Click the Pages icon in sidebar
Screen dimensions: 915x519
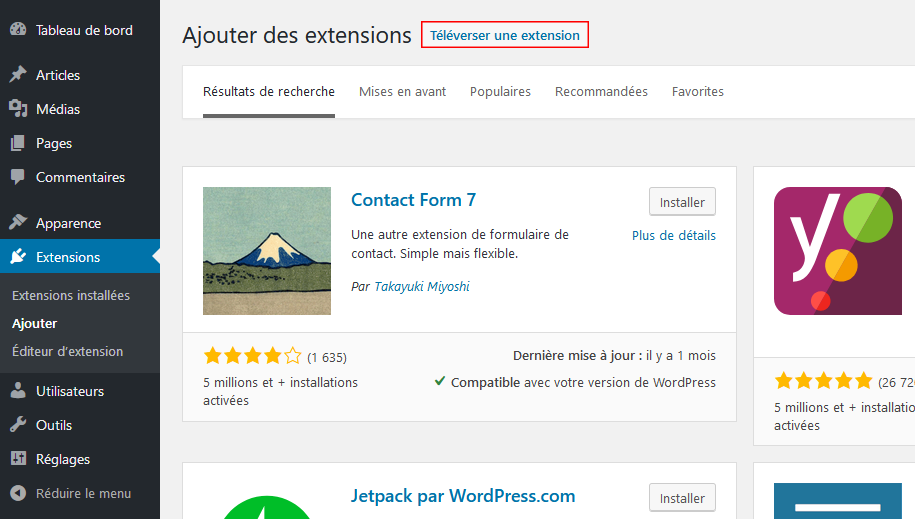pos(18,143)
